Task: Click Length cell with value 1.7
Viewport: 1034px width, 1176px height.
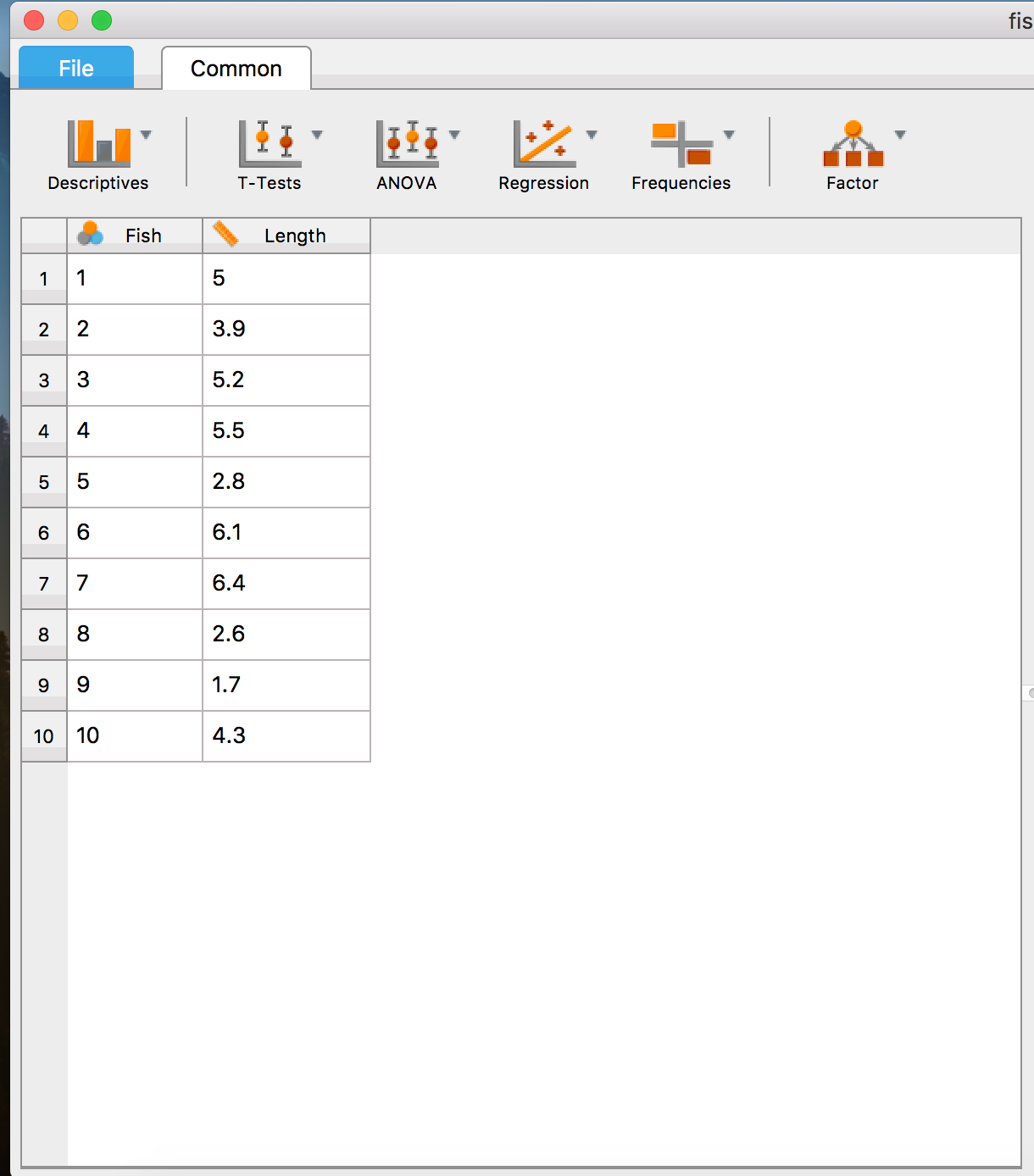Action: [286, 685]
